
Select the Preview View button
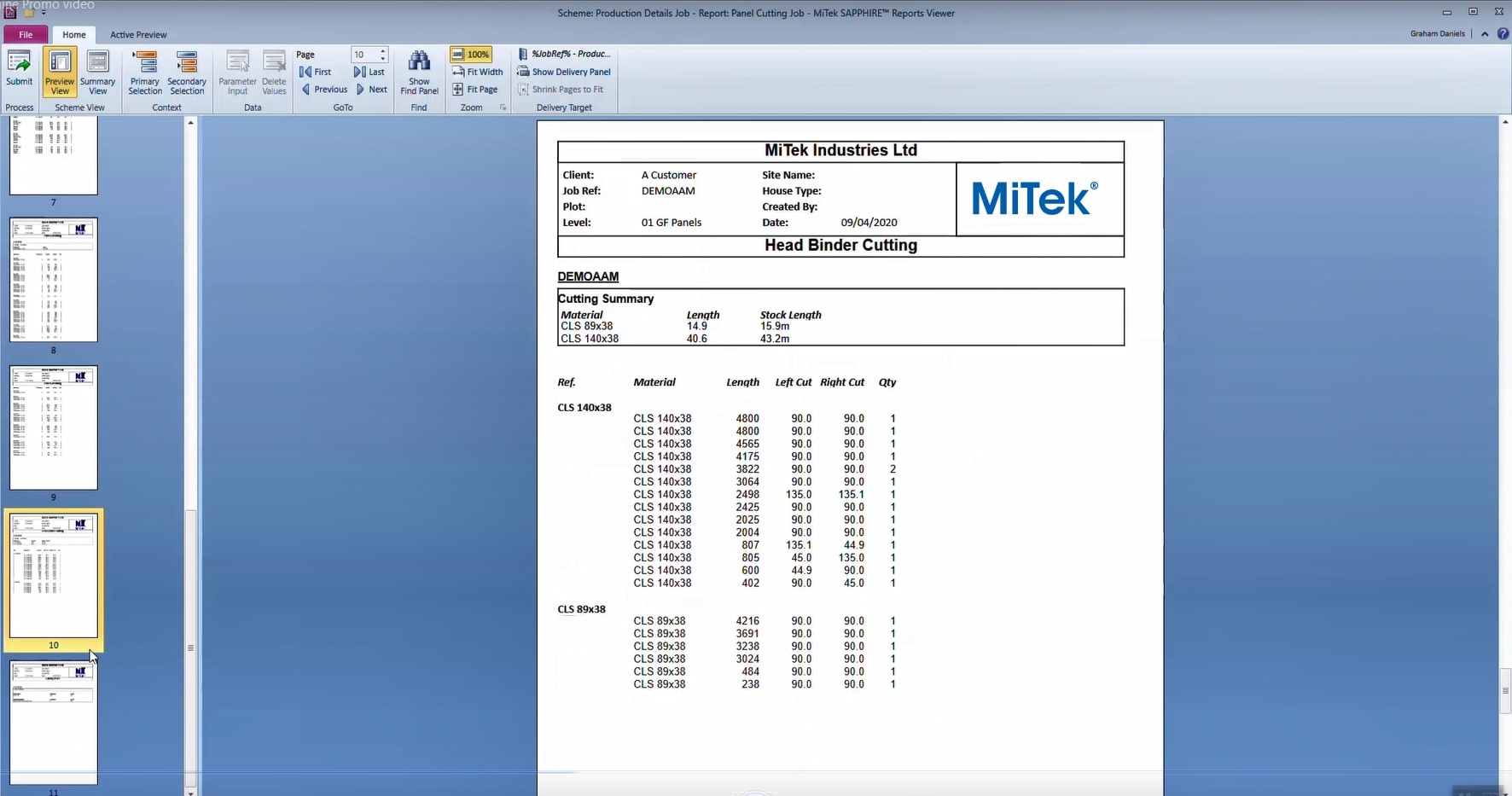tap(60, 73)
